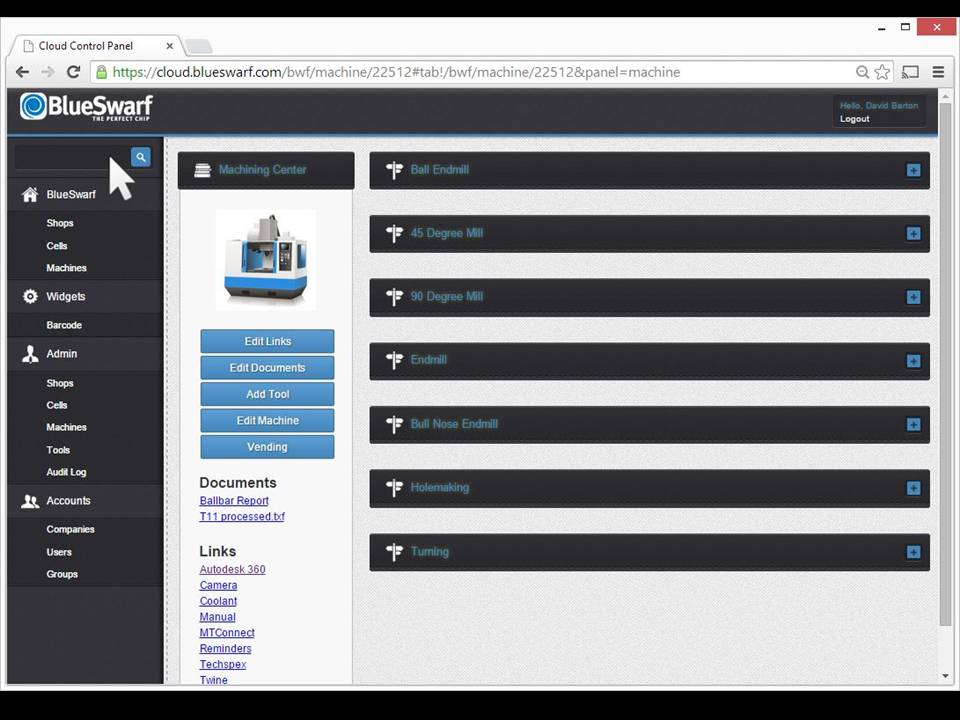Click the Edit Machine button
Image resolution: width=960 pixels, height=720 pixels.
268,421
